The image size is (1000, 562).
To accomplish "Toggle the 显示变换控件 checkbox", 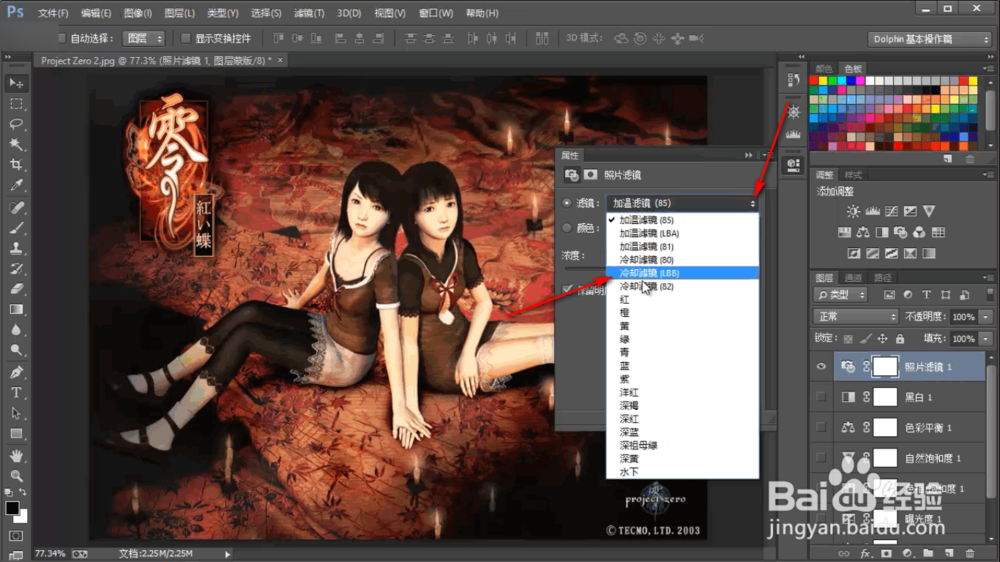I will 186,38.
